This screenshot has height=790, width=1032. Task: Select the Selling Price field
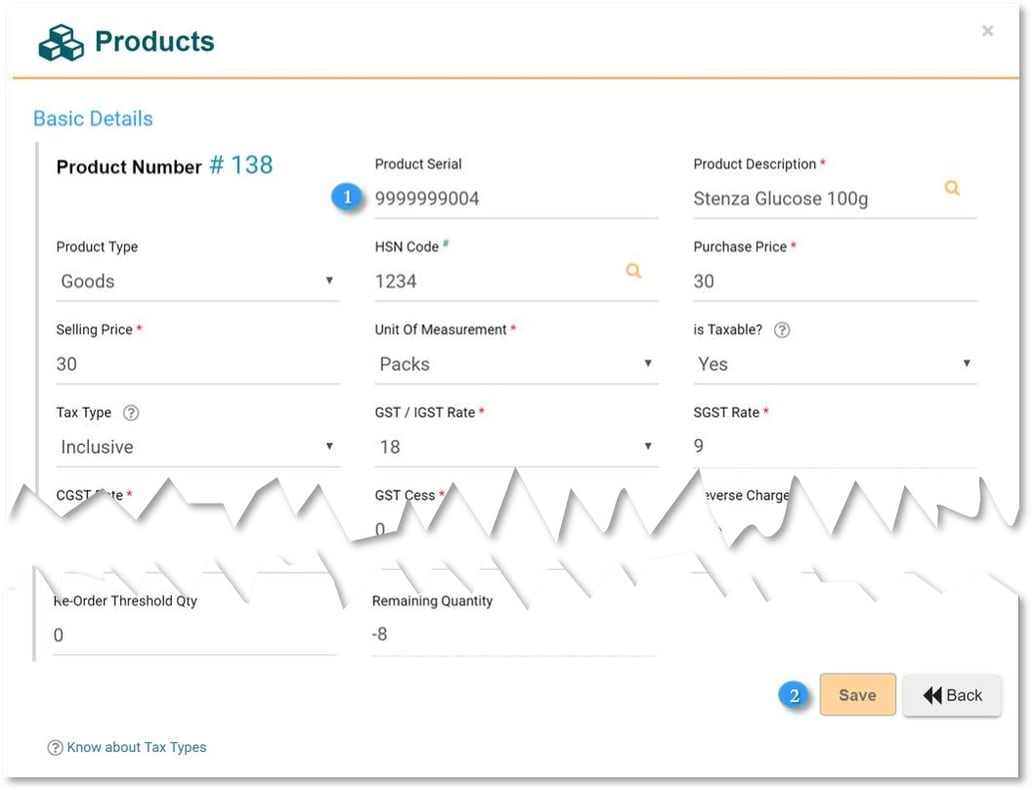(x=197, y=364)
